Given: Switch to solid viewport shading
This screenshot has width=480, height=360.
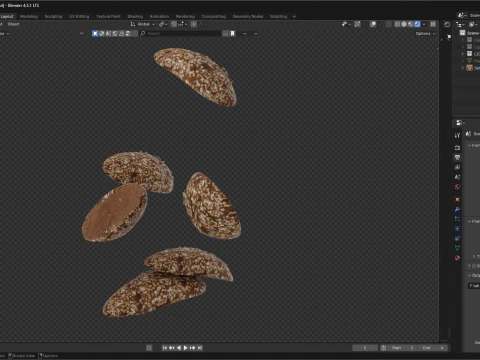Looking at the screenshot, I should click(404, 24).
